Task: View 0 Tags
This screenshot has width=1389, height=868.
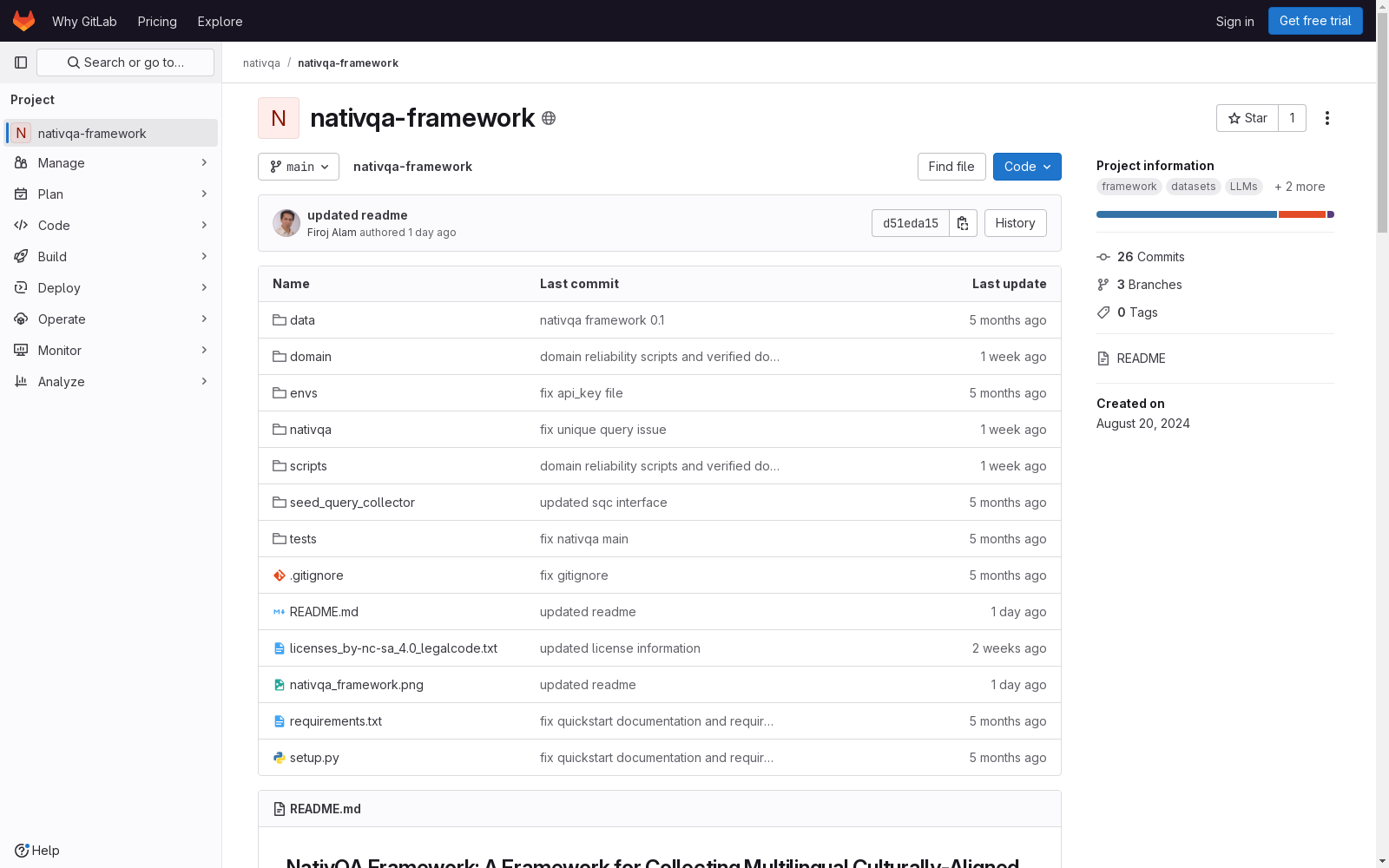Action: 1137,312
